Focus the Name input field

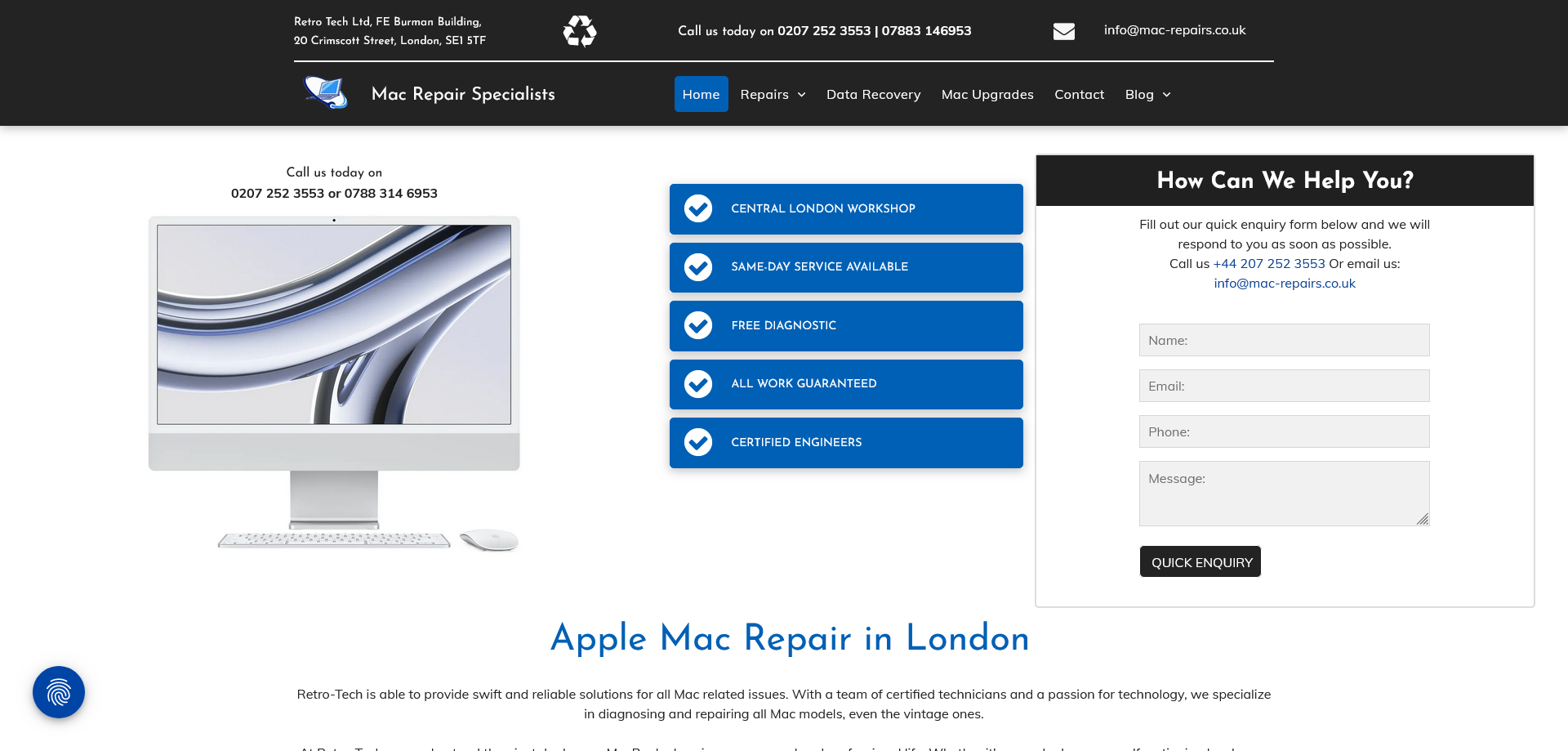tap(1284, 340)
